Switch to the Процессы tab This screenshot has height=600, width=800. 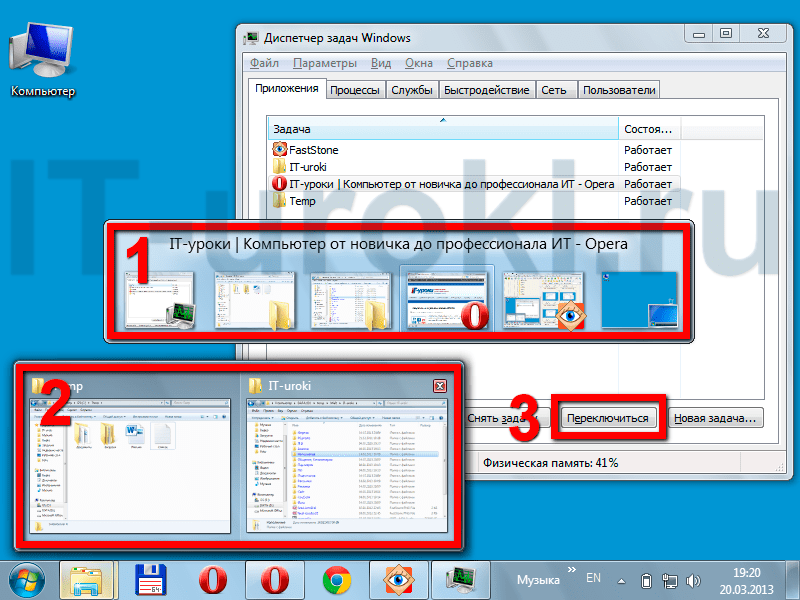click(x=355, y=90)
